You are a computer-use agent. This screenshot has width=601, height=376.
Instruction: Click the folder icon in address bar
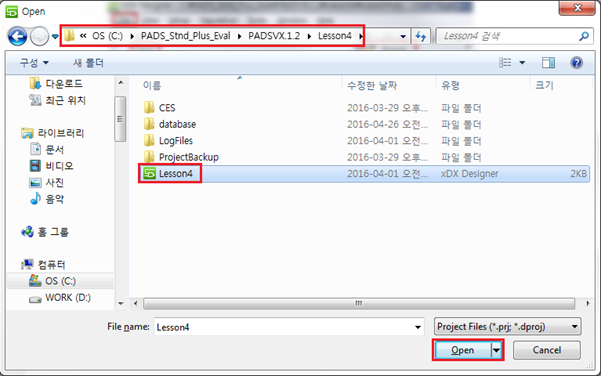pyautogui.click(x=69, y=36)
